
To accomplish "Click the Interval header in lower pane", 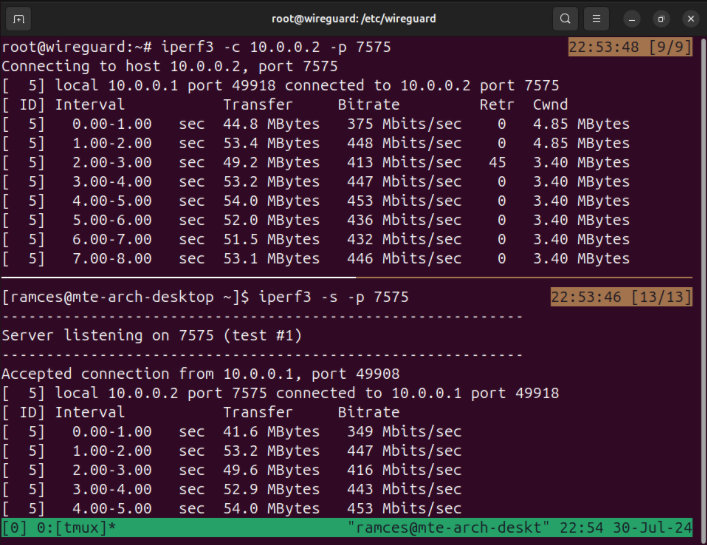I will click(90, 412).
